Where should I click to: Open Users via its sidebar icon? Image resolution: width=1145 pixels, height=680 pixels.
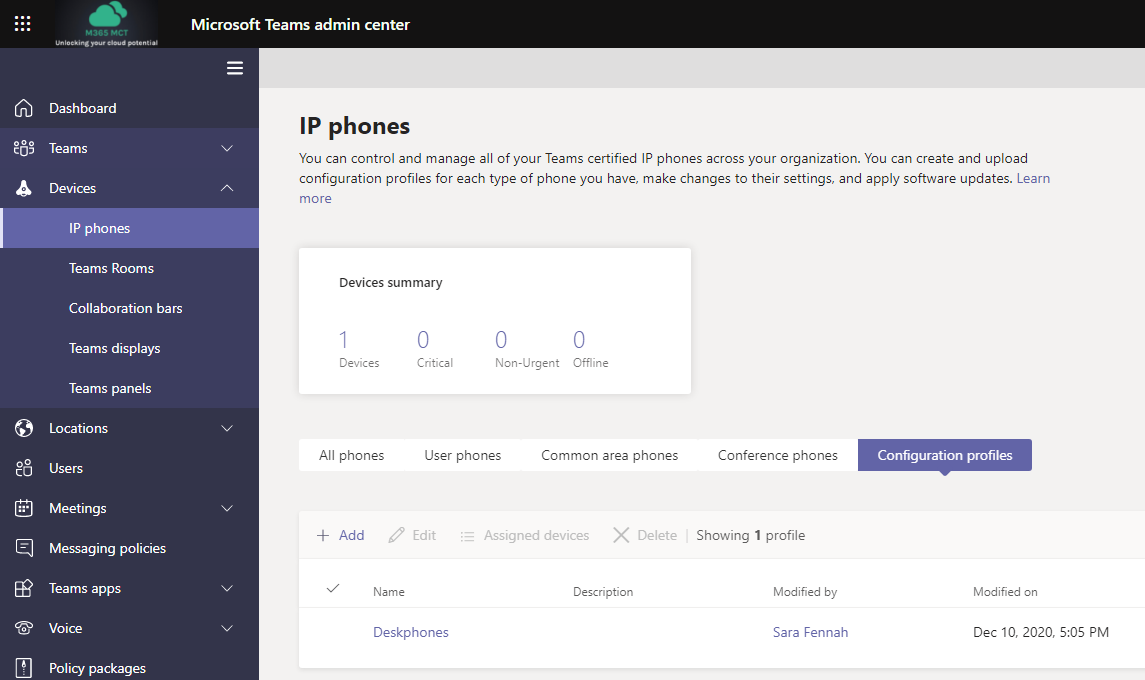pyautogui.click(x=23, y=467)
